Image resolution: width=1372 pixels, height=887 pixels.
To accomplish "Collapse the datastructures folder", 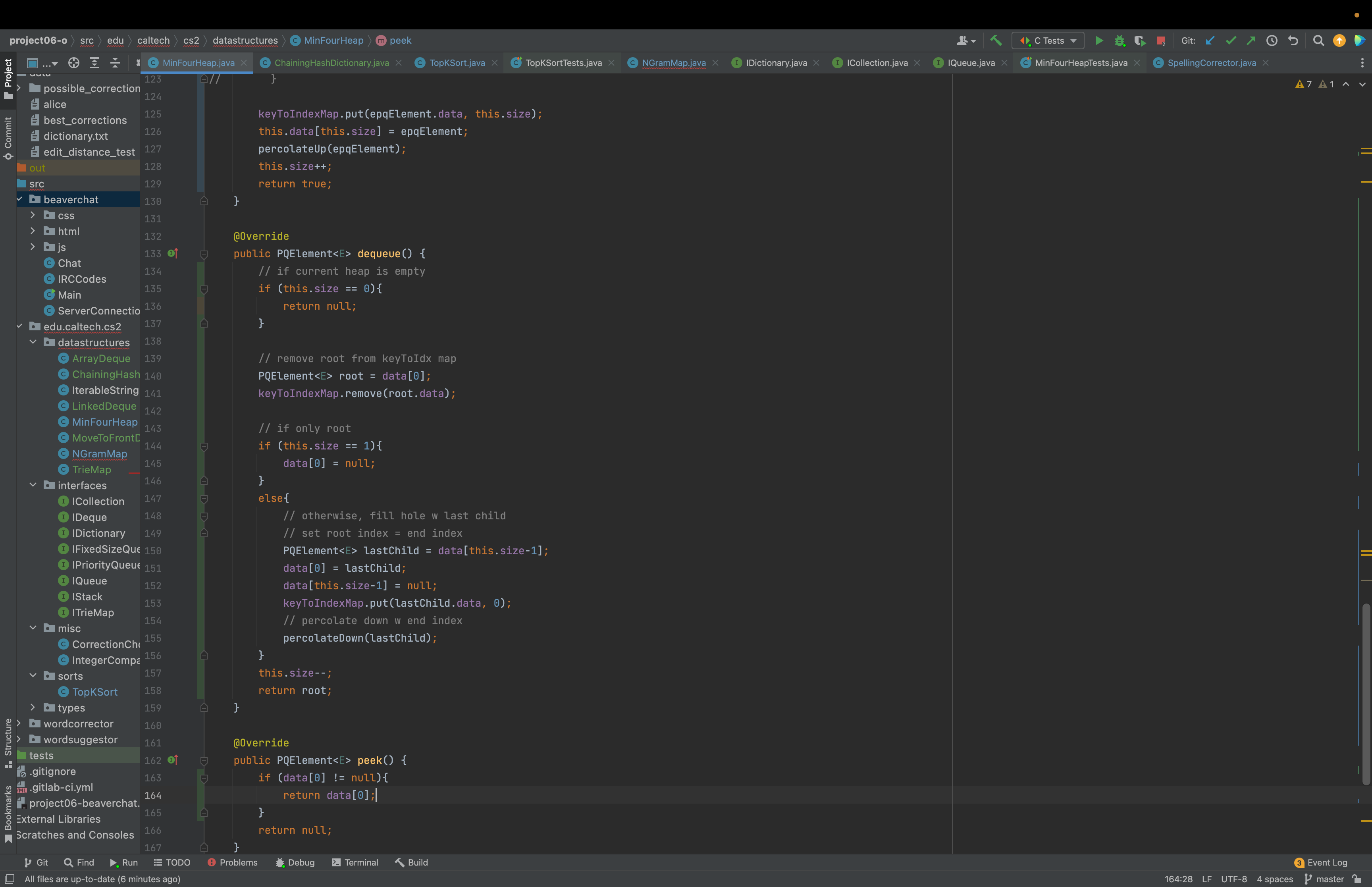I will point(33,342).
